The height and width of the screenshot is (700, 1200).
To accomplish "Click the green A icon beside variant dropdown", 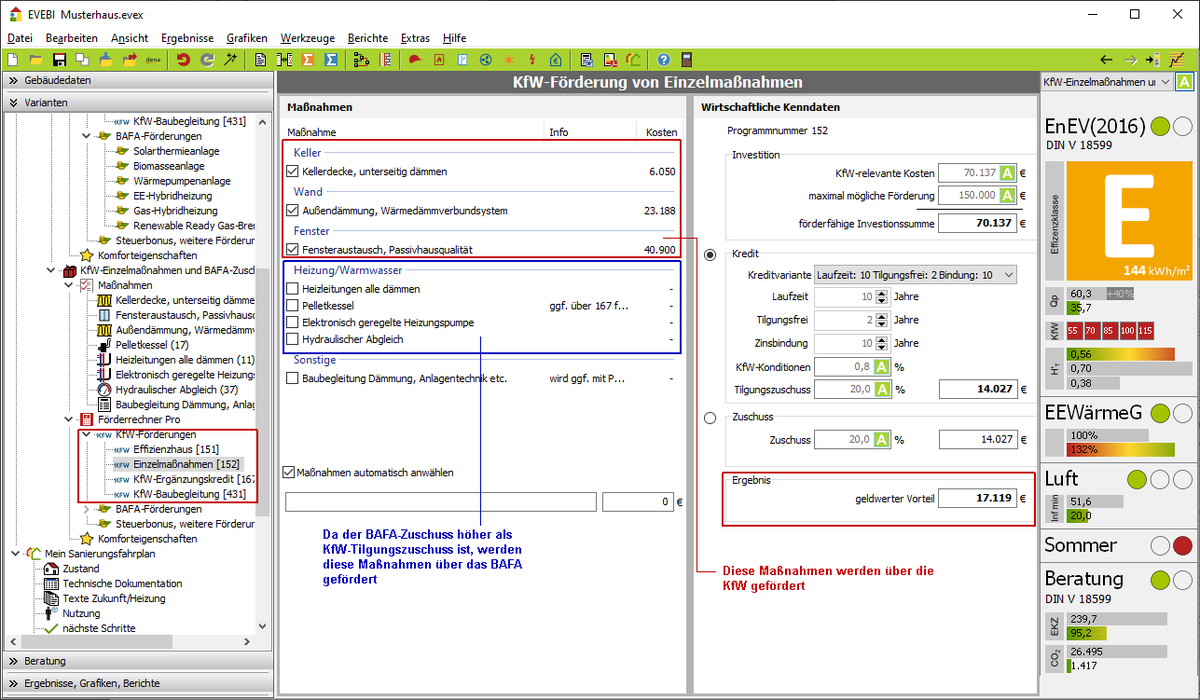I will pyautogui.click(x=1184, y=81).
